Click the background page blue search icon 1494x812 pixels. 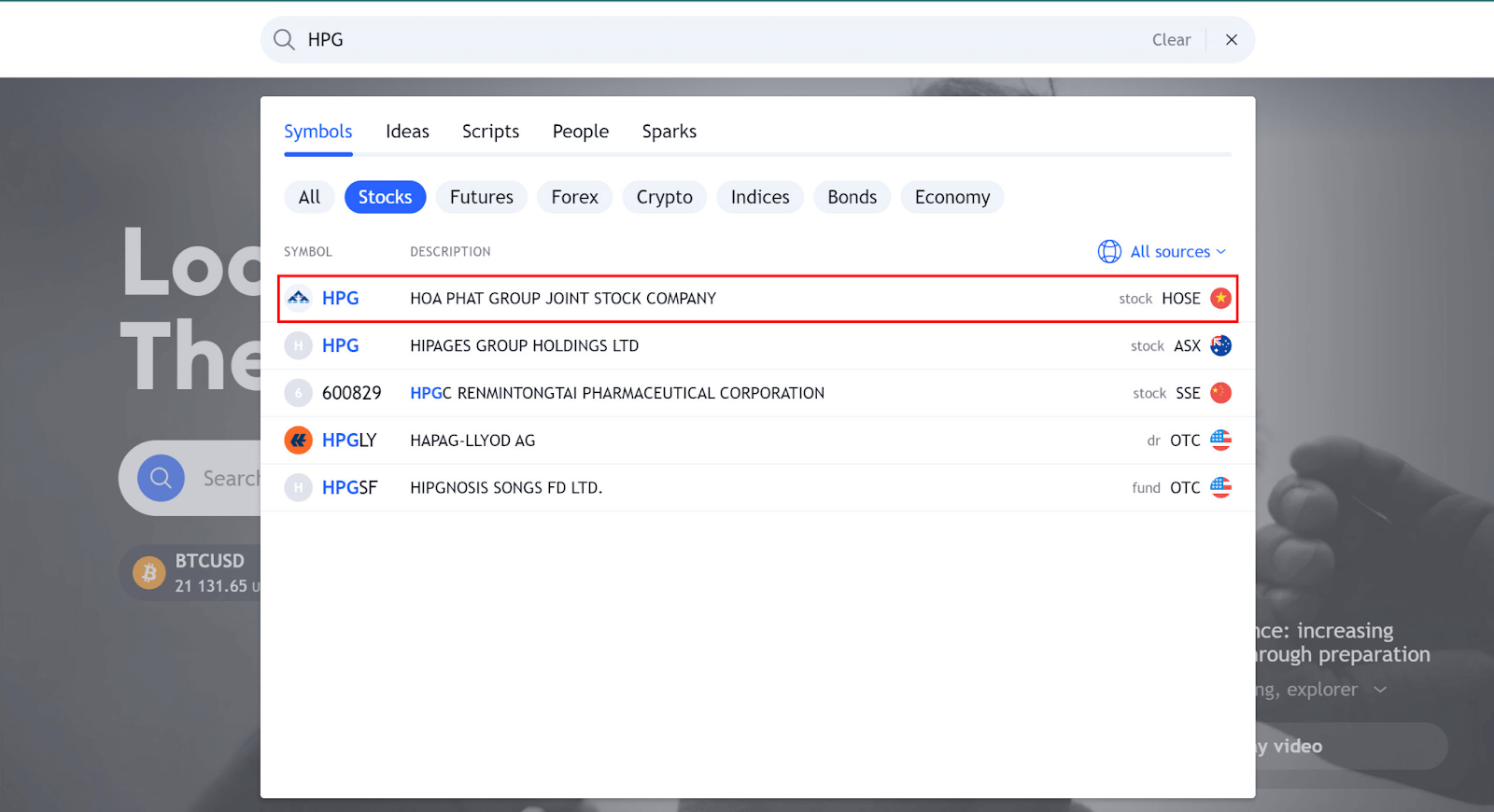[161, 478]
